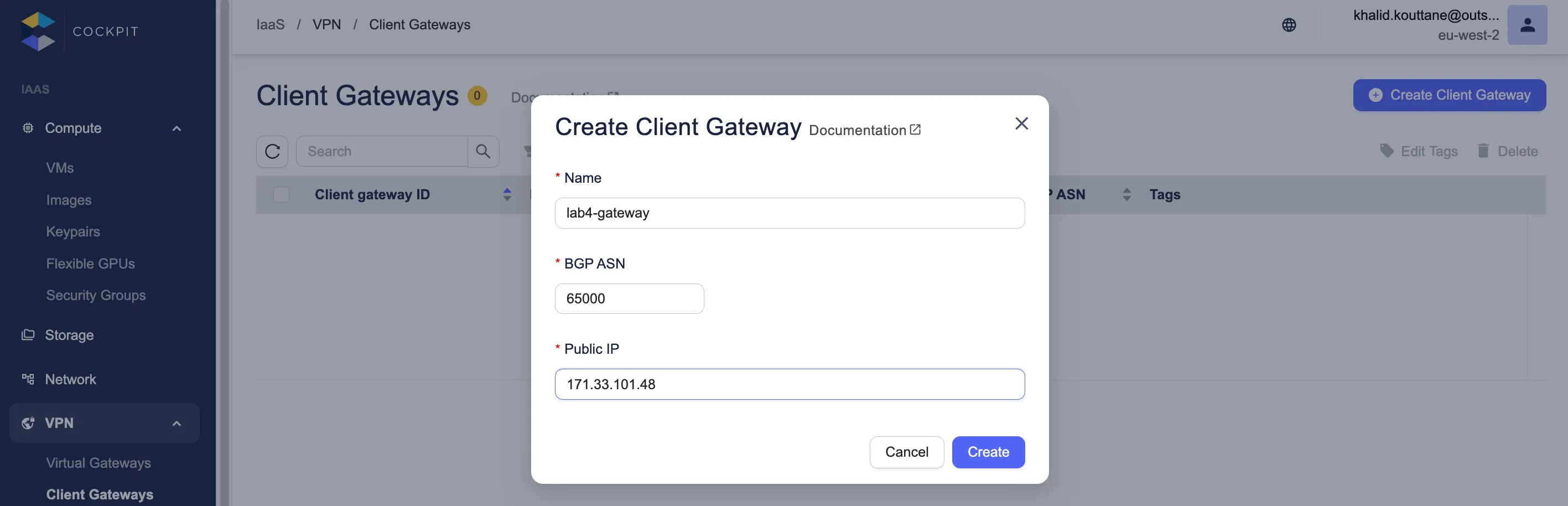
Task: Click the Create button in dialog
Action: click(988, 452)
